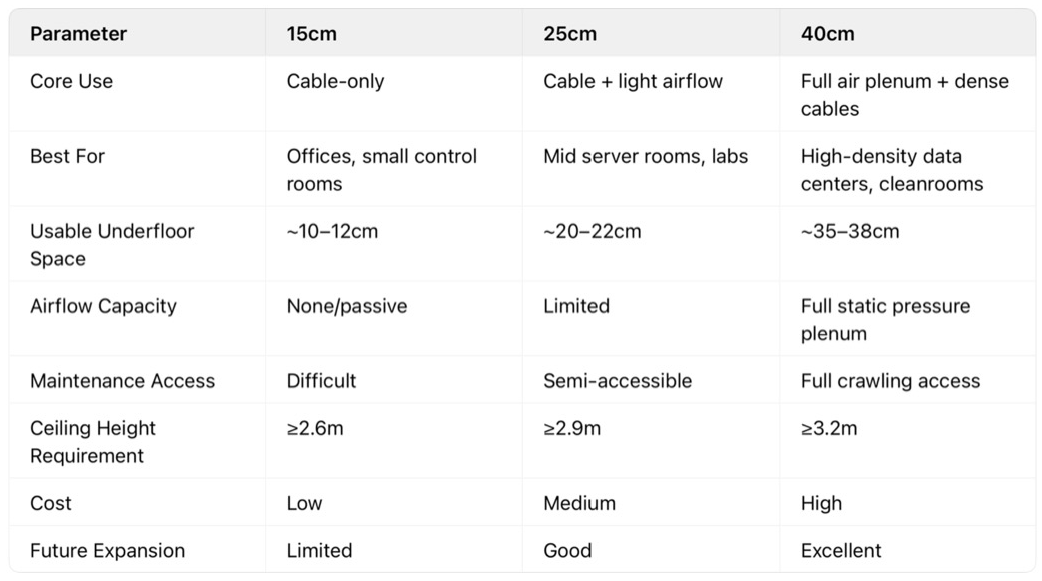Click the Core Use row label
This screenshot has height=581, width=1042.
71,81
